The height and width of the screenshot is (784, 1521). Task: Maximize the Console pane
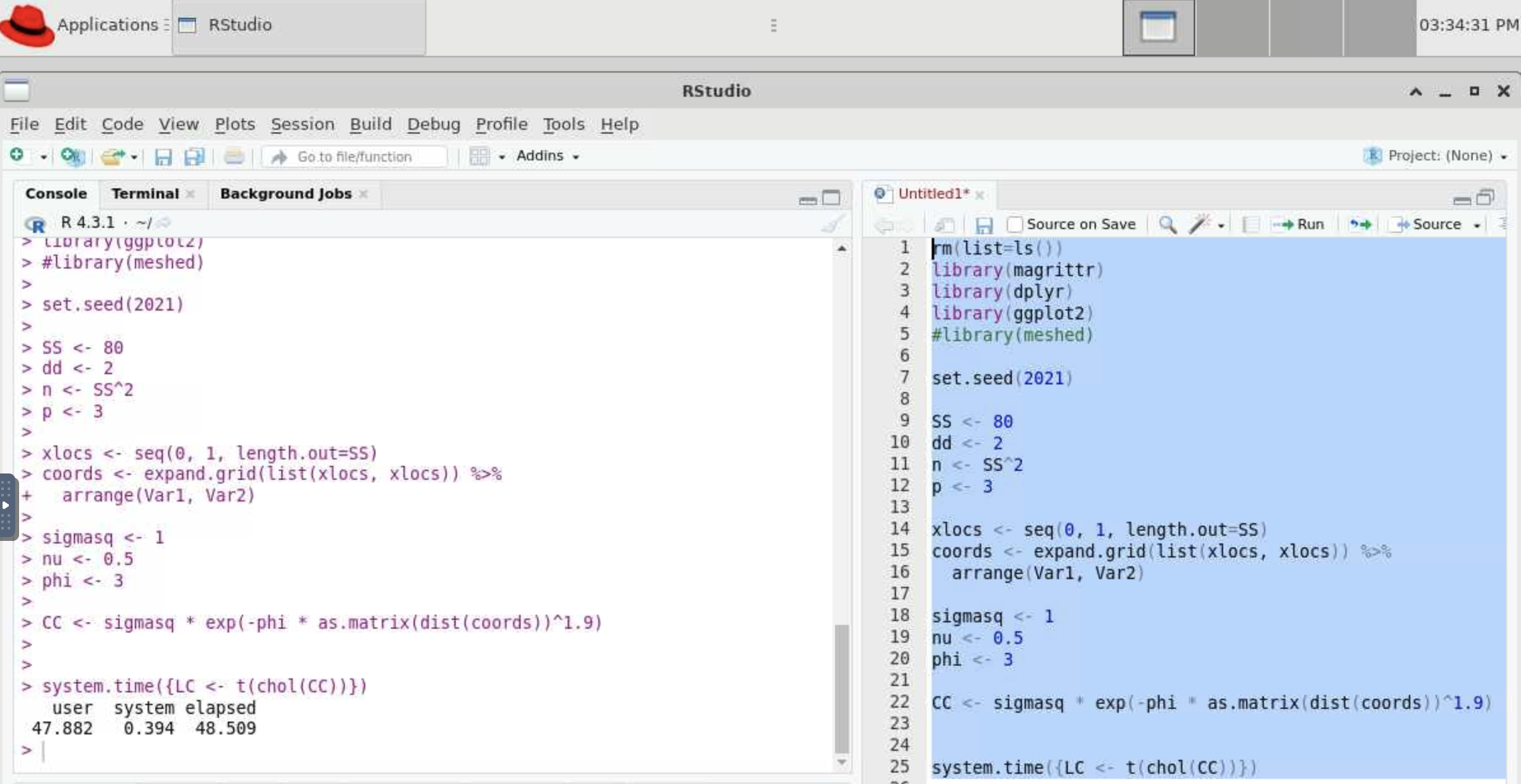831,198
